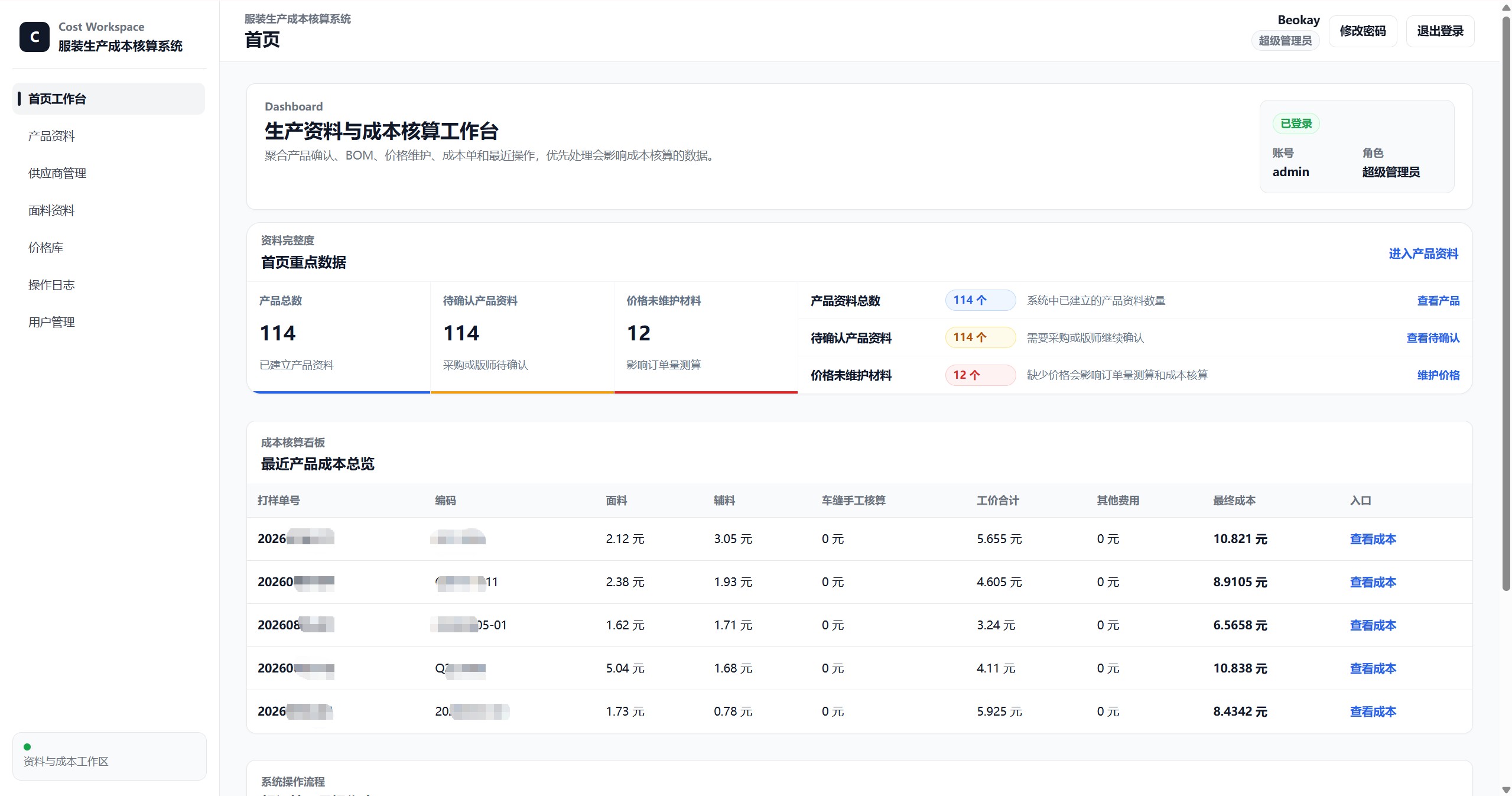Click the 入口 column header
This screenshot has height=796, width=1512.
(x=1360, y=501)
